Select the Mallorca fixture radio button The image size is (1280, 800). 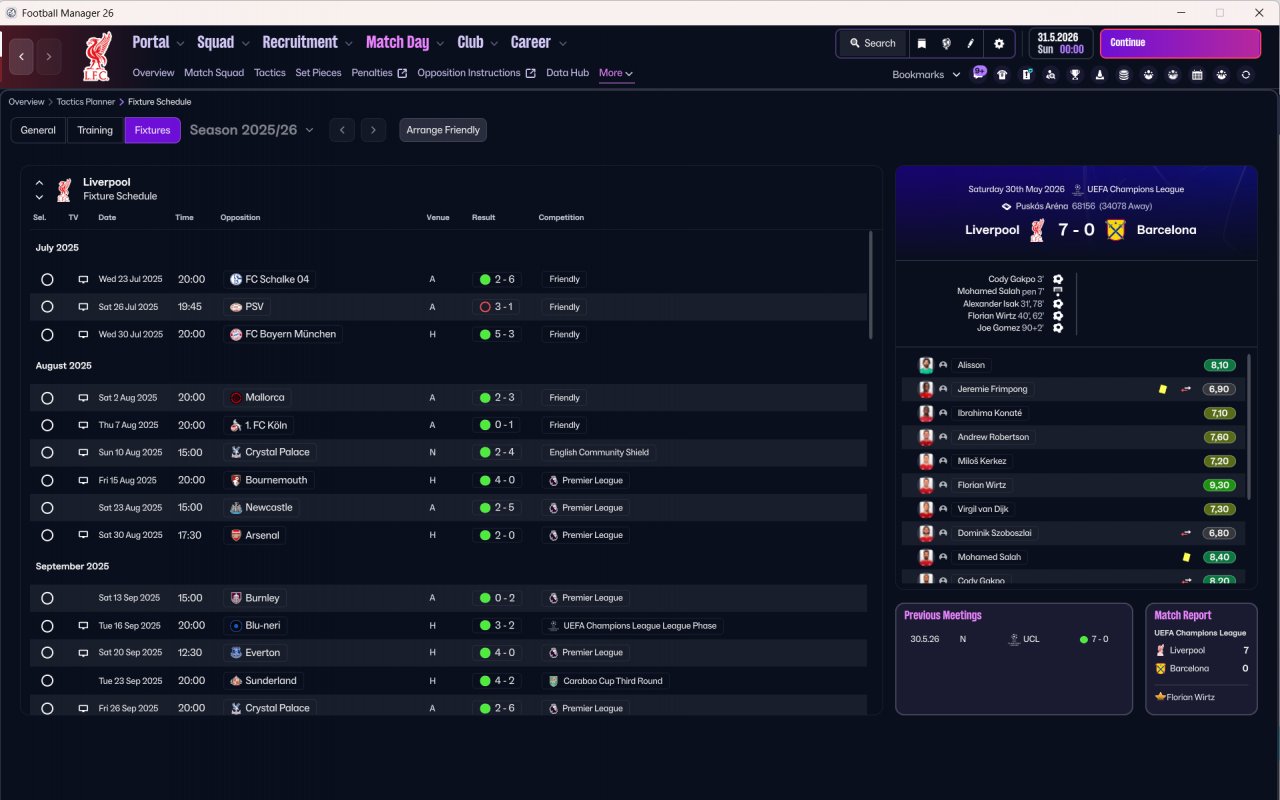click(x=47, y=398)
